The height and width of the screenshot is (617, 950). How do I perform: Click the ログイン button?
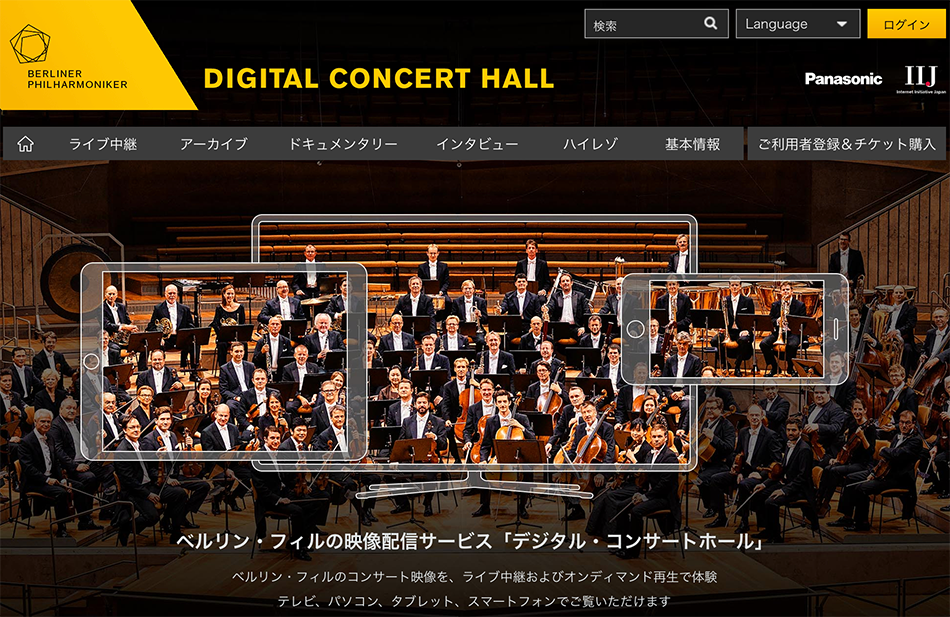(906, 24)
